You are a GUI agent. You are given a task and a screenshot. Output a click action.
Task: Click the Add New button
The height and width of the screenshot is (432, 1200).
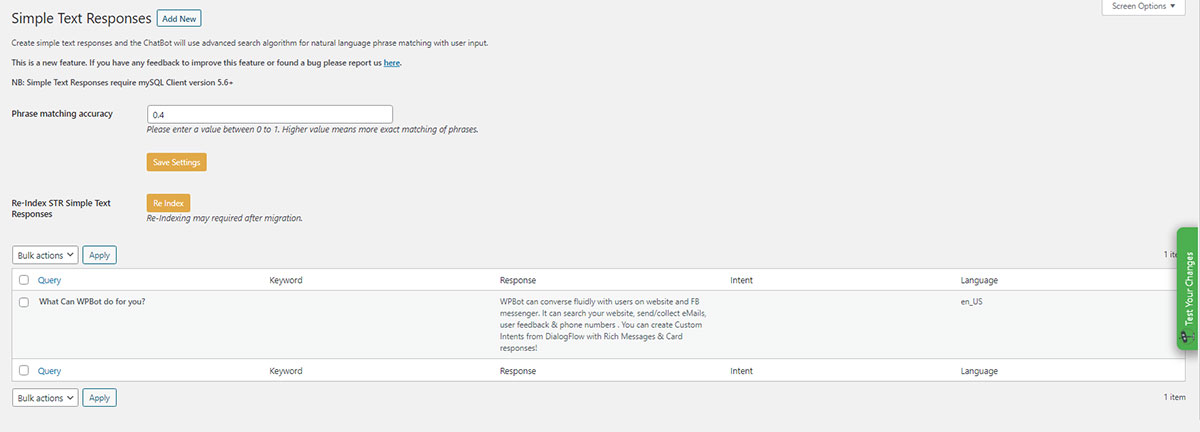pyautogui.click(x=181, y=18)
